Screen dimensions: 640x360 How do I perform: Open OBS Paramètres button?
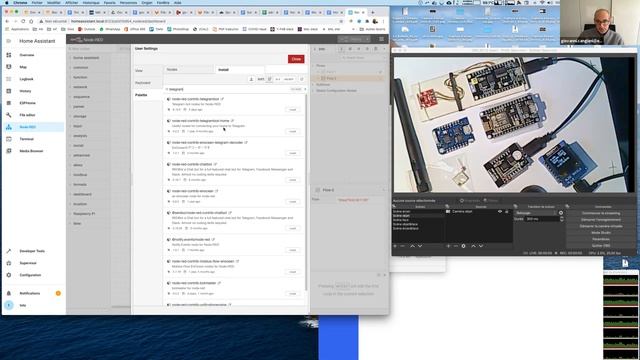click(x=601, y=239)
